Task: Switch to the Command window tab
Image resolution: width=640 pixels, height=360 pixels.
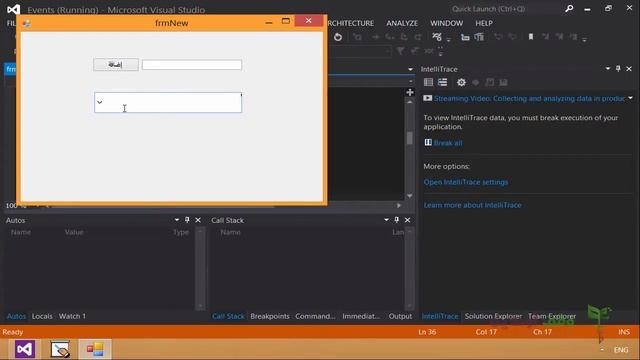Action: coord(315,316)
